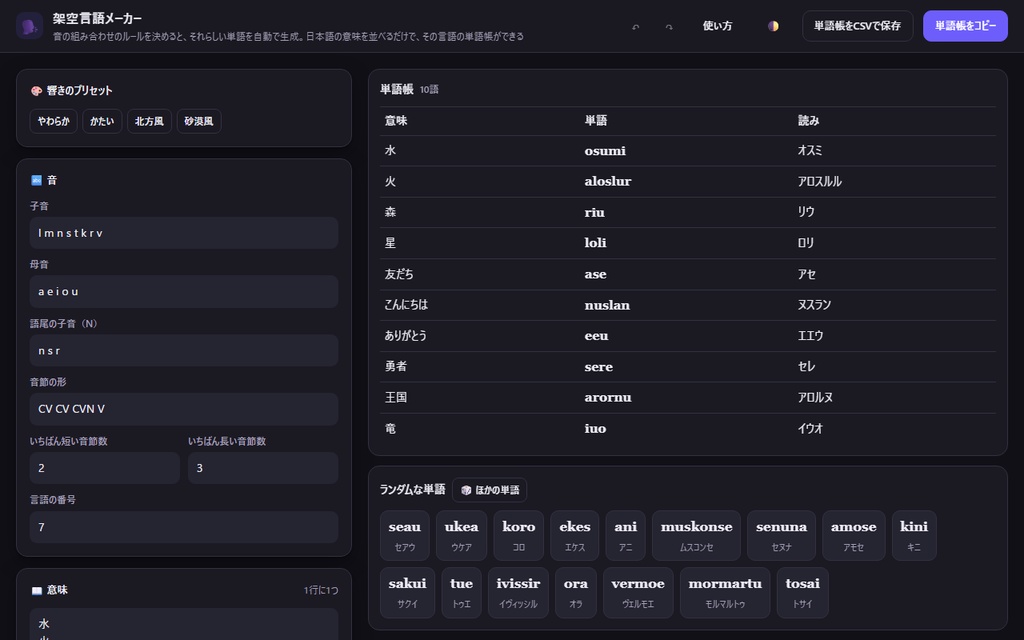The height and width of the screenshot is (640, 1024).
Task: Click the word aloslur in the table
Action: coord(608,182)
